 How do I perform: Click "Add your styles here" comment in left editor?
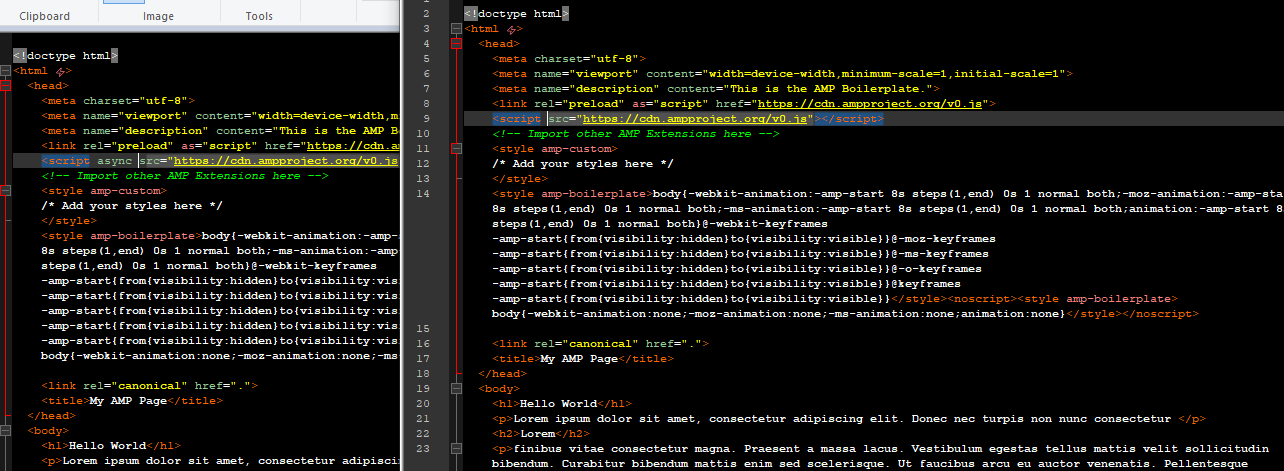[x=132, y=206]
